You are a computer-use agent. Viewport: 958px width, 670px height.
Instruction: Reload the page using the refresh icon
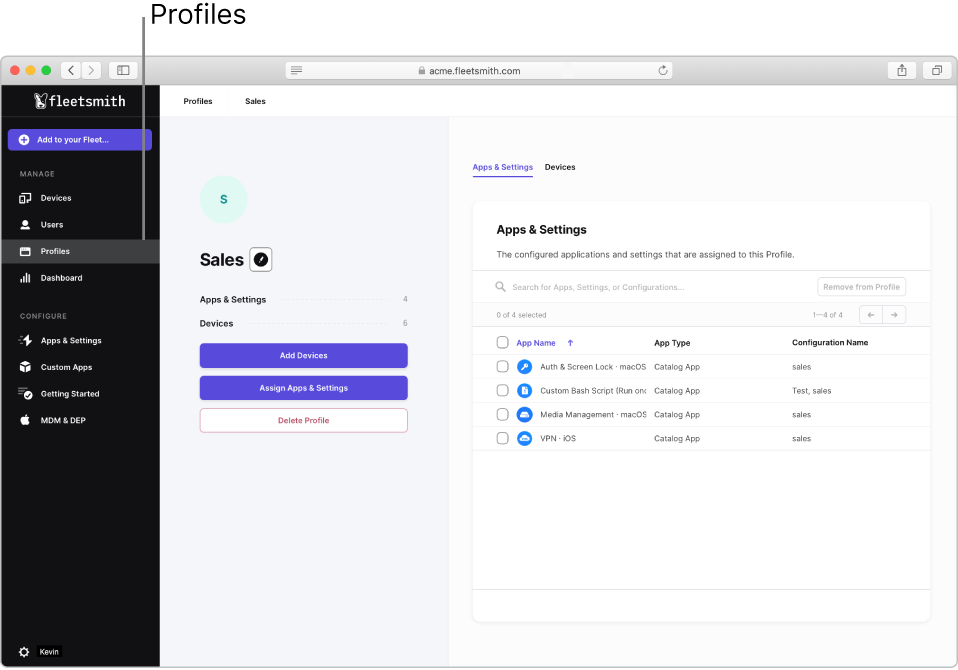coord(662,70)
